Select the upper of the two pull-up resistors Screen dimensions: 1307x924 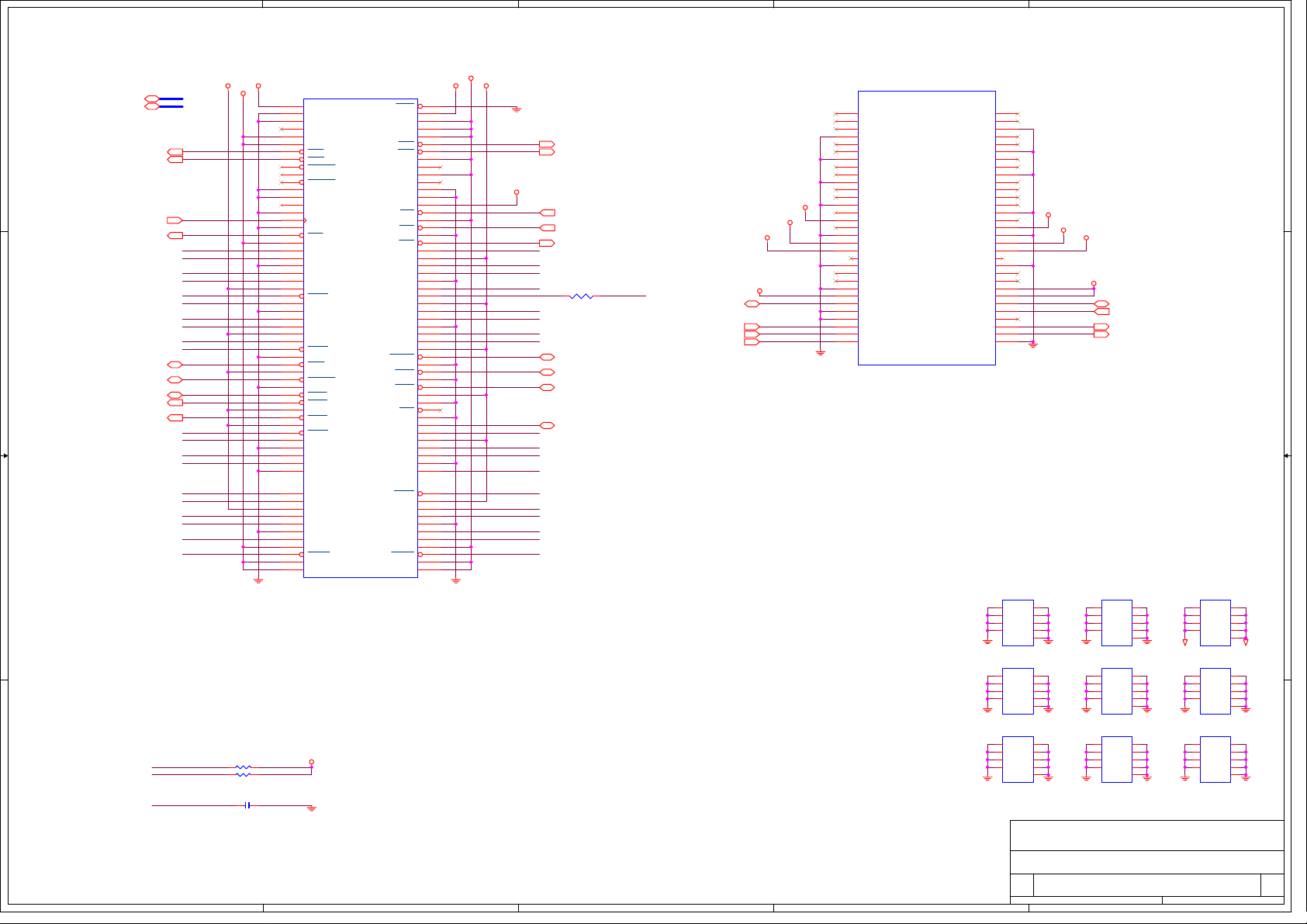point(244,767)
